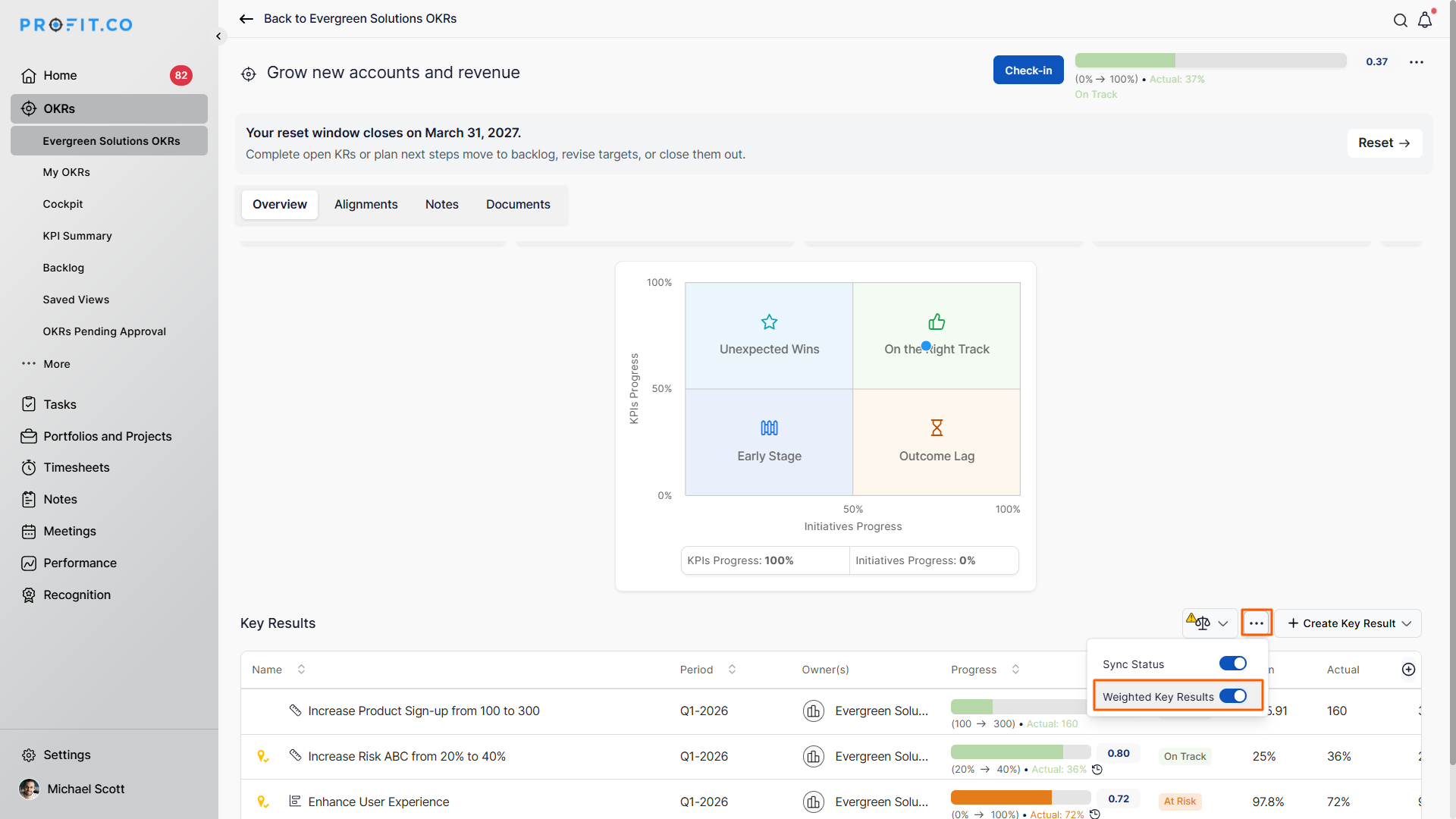
Task: Turn off the Sync Status toggle
Action: tap(1232, 664)
